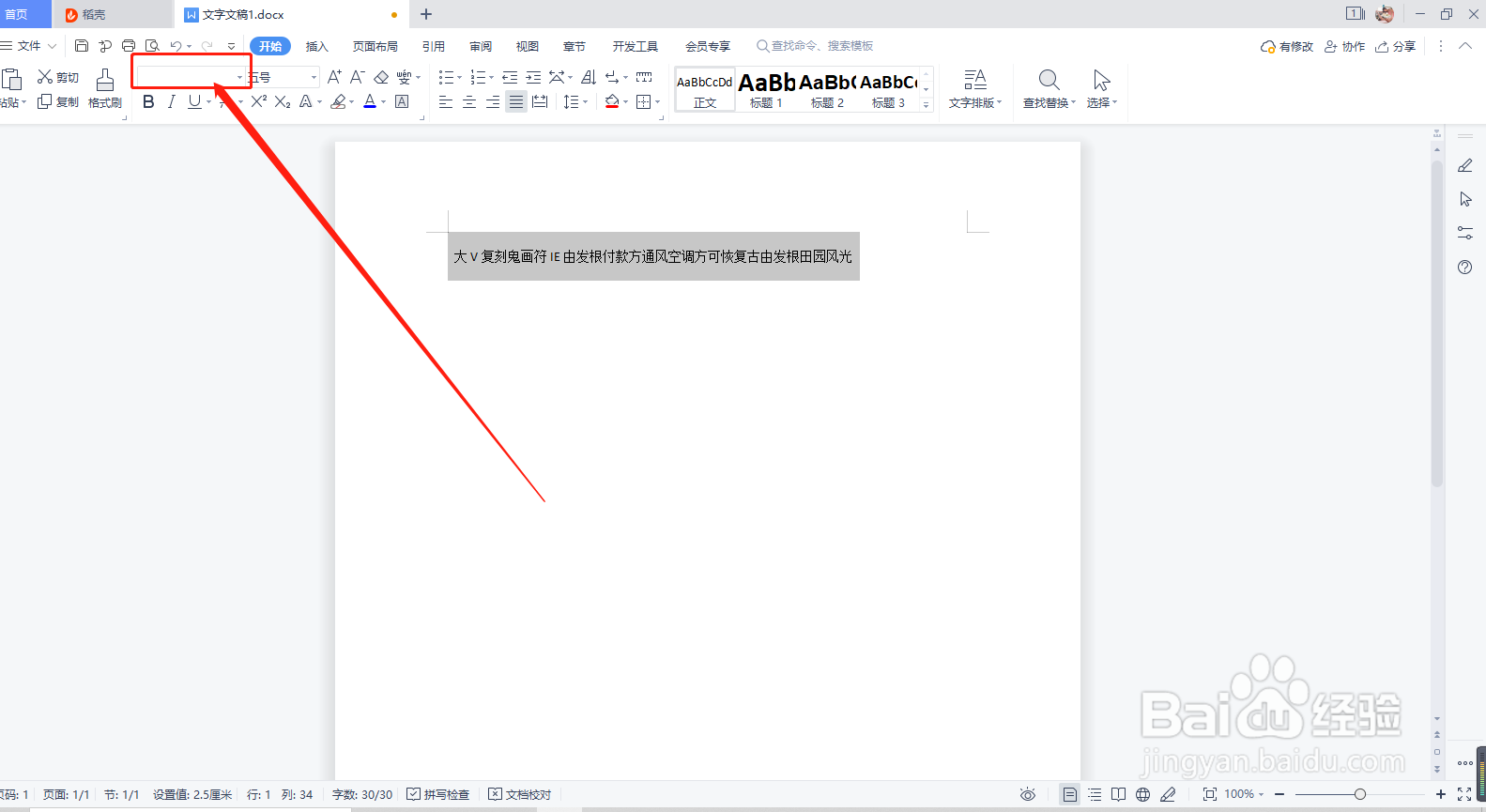Select the Format Painter (格式刷) tool

(x=105, y=89)
